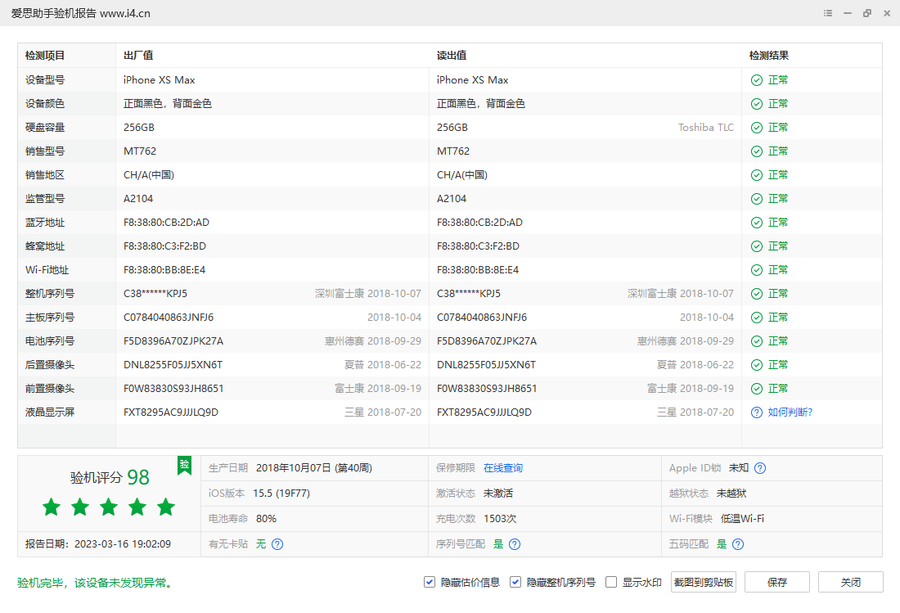Click the green check icon in 前置摄像头 row

(x=757, y=389)
